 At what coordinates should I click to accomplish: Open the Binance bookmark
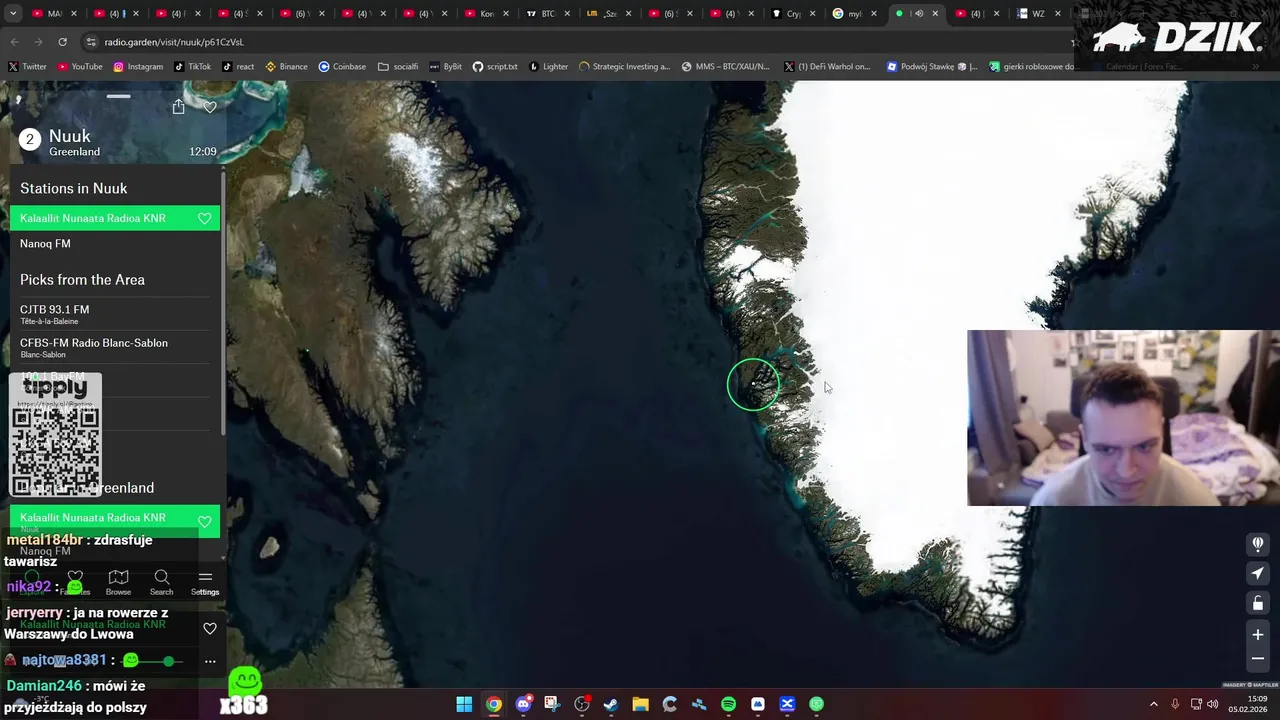point(286,67)
